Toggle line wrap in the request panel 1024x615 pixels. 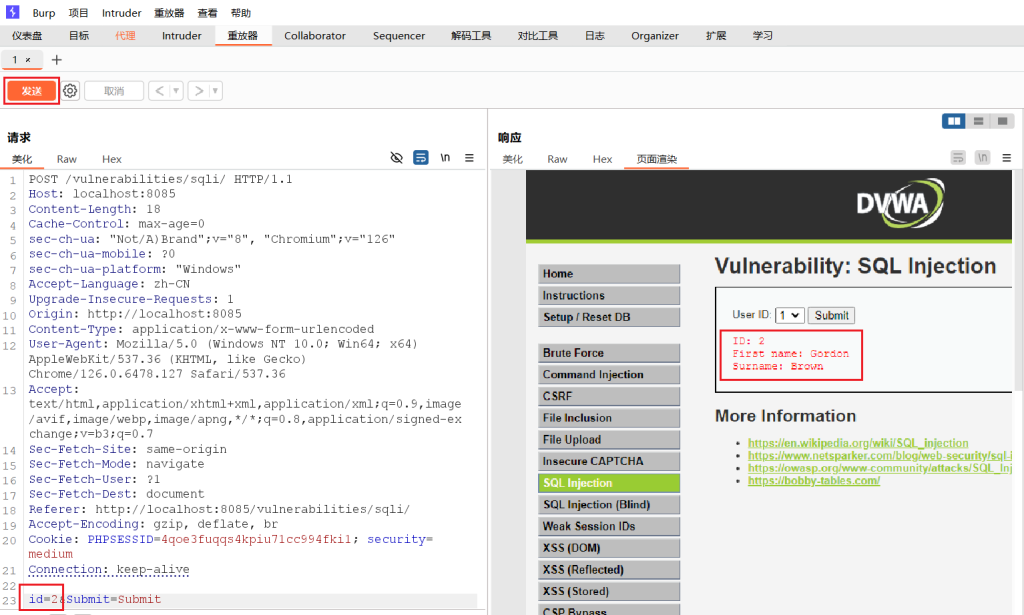pyautogui.click(x=421, y=158)
